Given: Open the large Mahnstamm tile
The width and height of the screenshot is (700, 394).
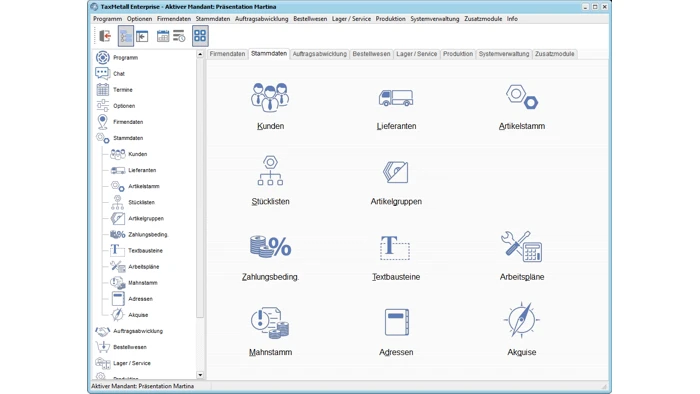Looking at the screenshot, I should point(270,332).
